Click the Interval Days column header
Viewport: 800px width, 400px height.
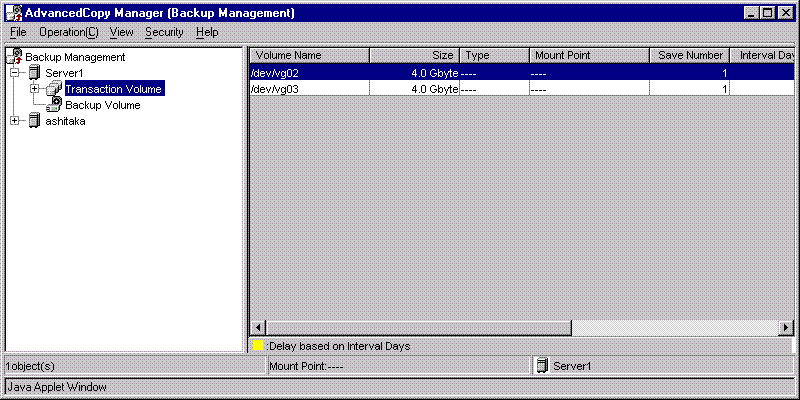pyautogui.click(x=762, y=55)
